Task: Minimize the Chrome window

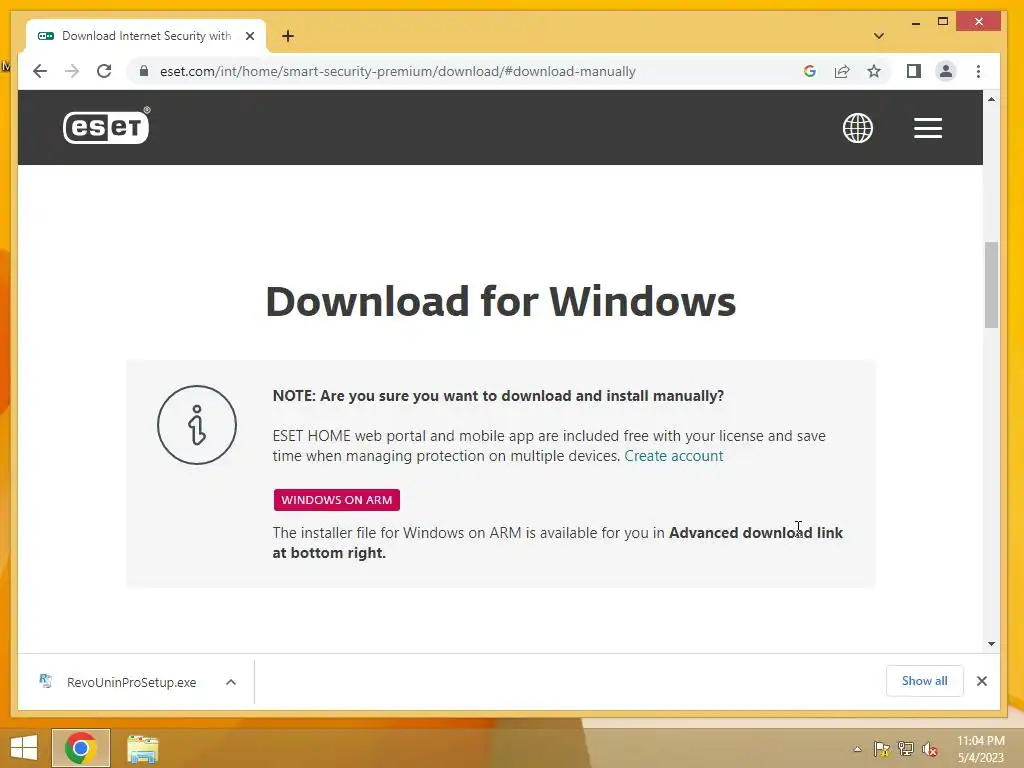Action: tap(916, 22)
